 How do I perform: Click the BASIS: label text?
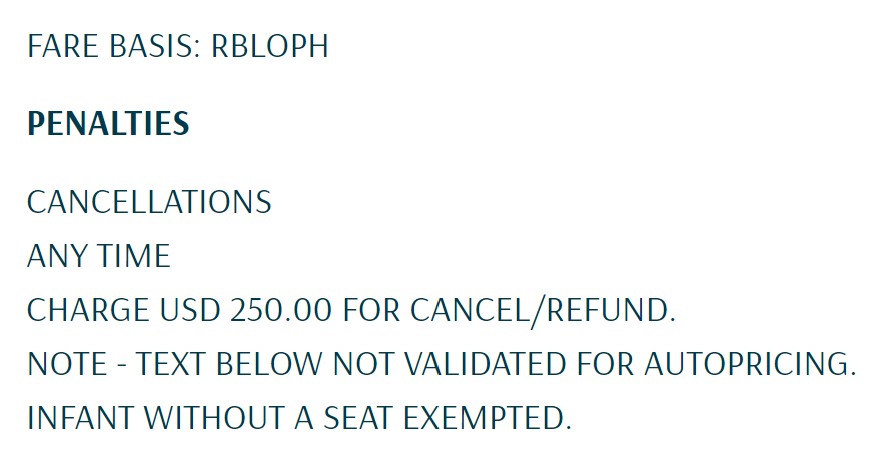[155, 46]
